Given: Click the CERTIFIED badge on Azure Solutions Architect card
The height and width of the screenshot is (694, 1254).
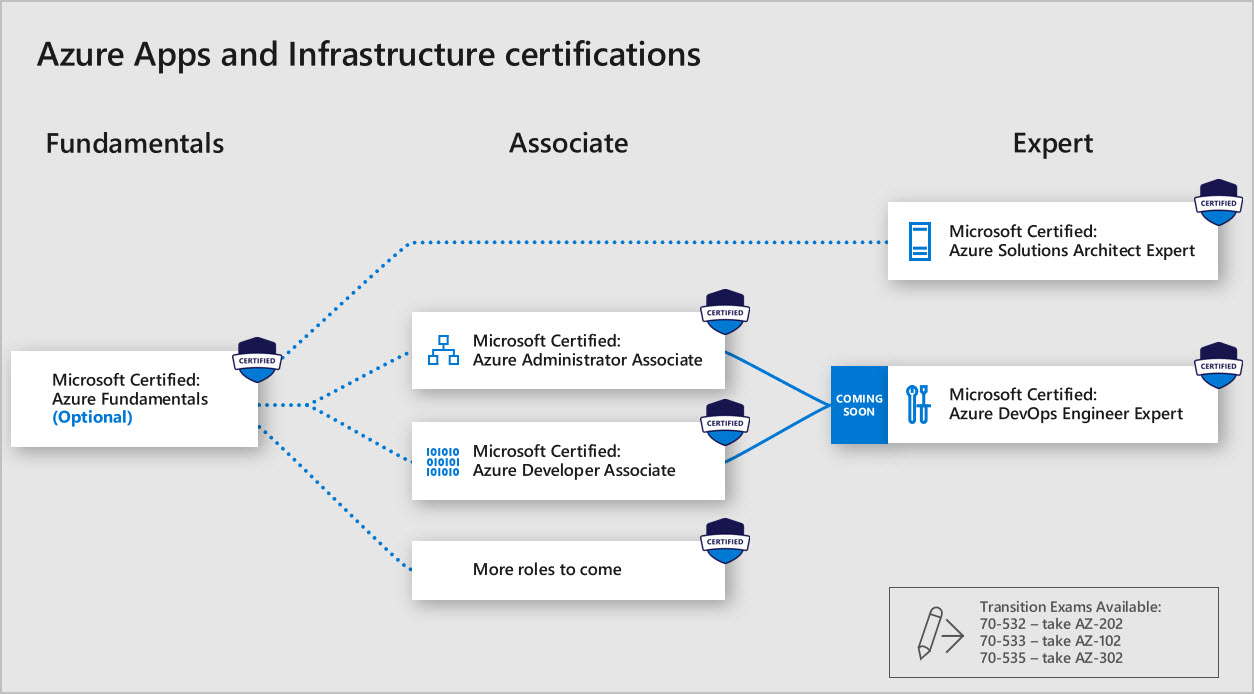Looking at the screenshot, I should [1218, 202].
